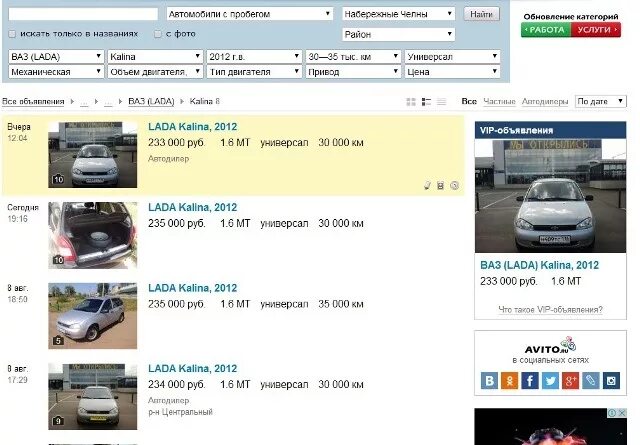The image size is (640, 445).
Task: Open the large VIP listing car photo
Action: [550, 196]
